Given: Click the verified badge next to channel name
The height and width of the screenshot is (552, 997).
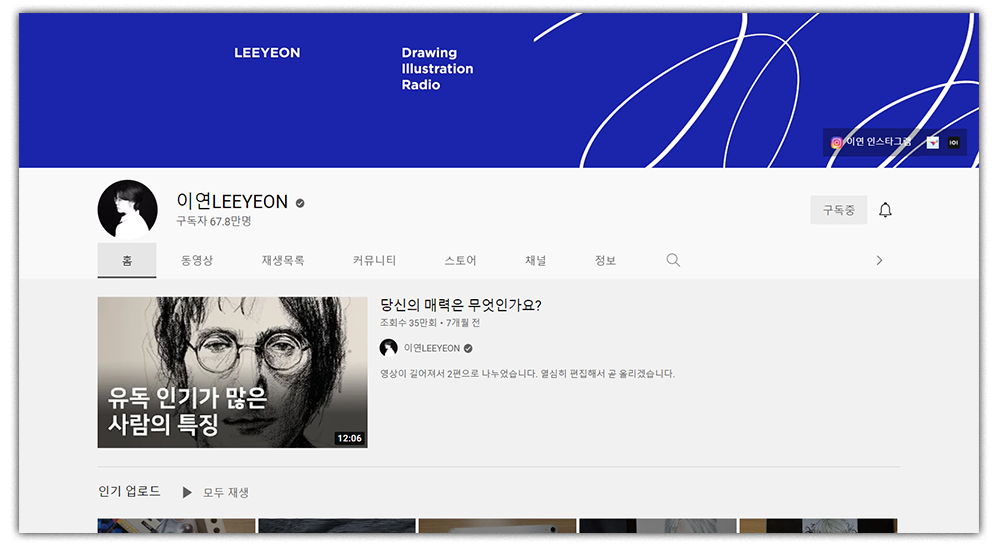Looking at the screenshot, I should (x=300, y=203).
